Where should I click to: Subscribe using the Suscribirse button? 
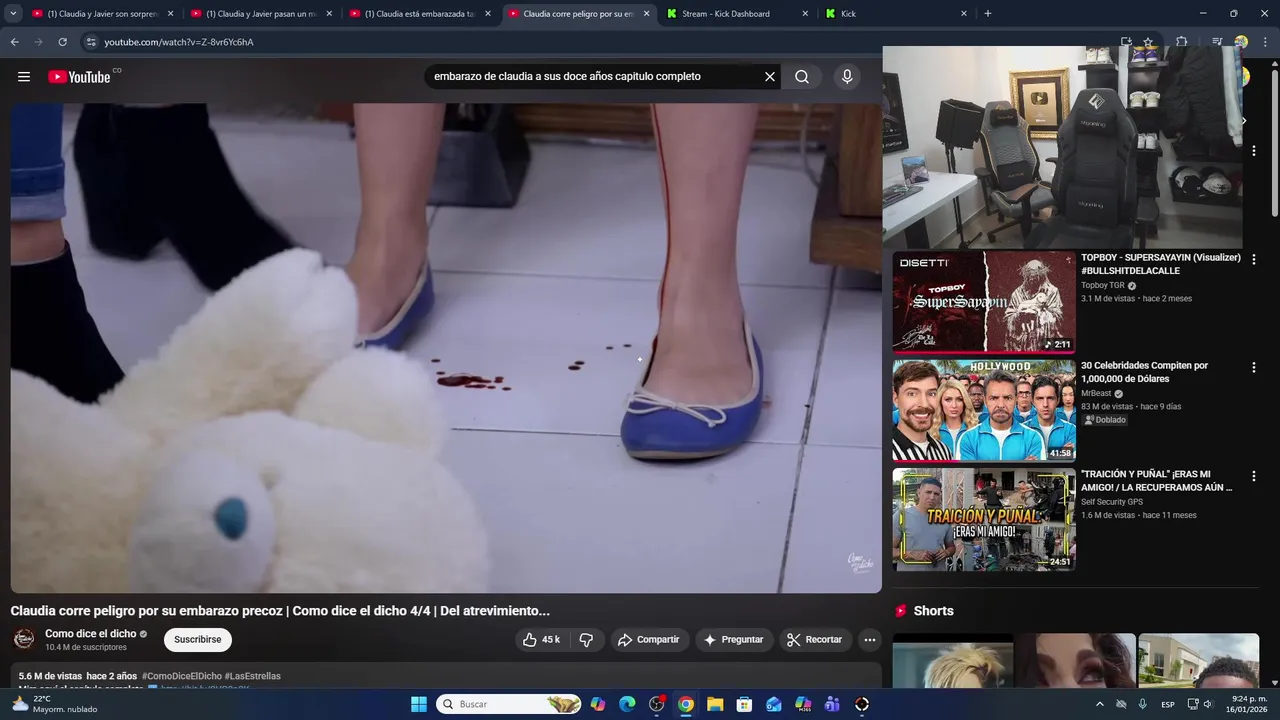click(198, 640)
